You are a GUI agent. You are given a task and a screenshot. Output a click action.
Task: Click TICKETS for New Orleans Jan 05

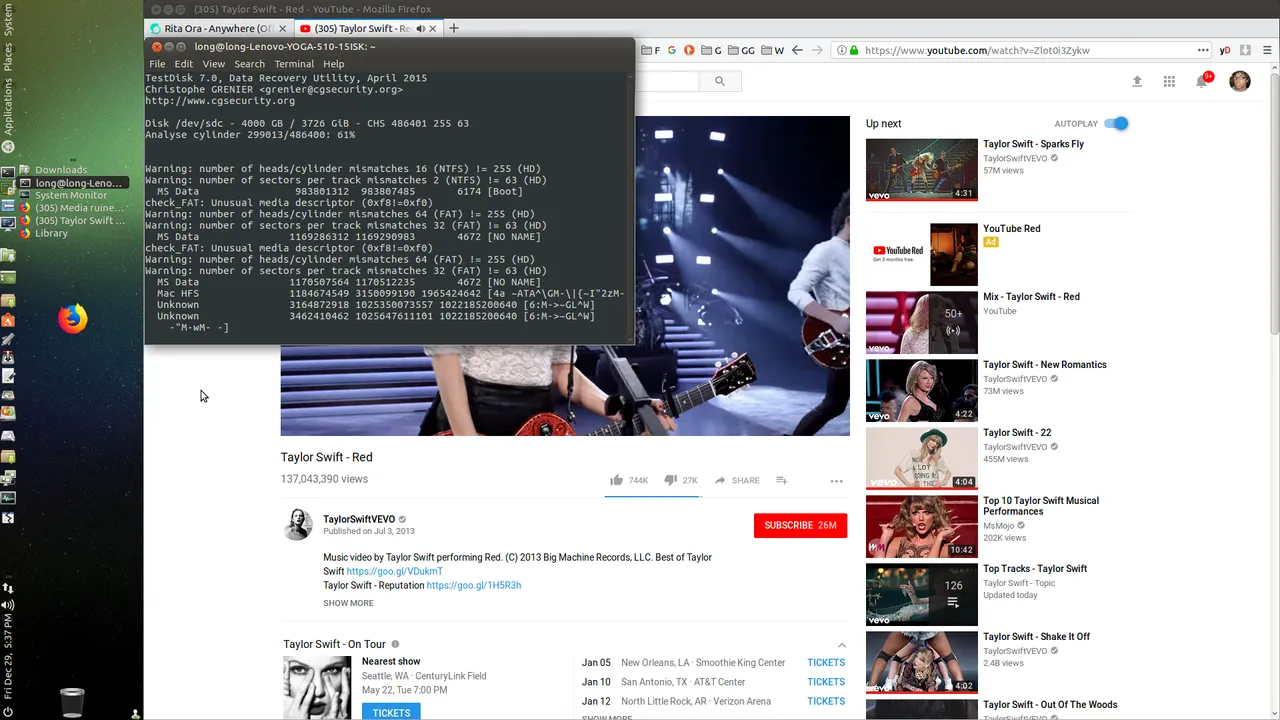(x=826, y=662)
